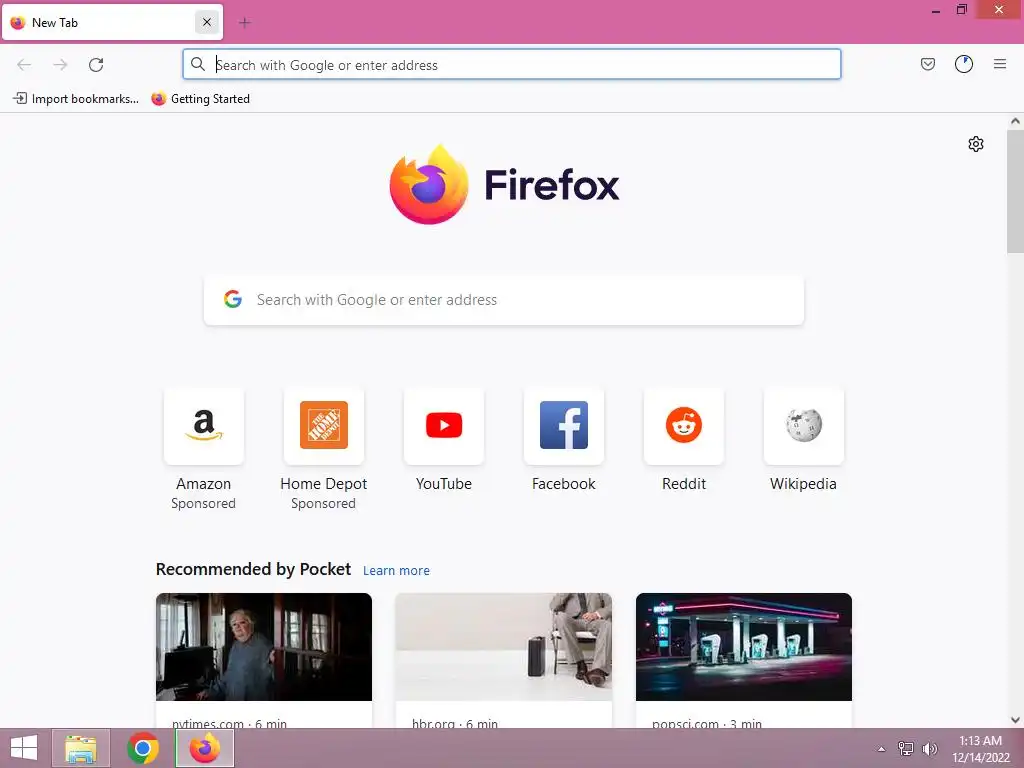
Task: Open the Firefox account icon
Action: [x=964, y=64]
